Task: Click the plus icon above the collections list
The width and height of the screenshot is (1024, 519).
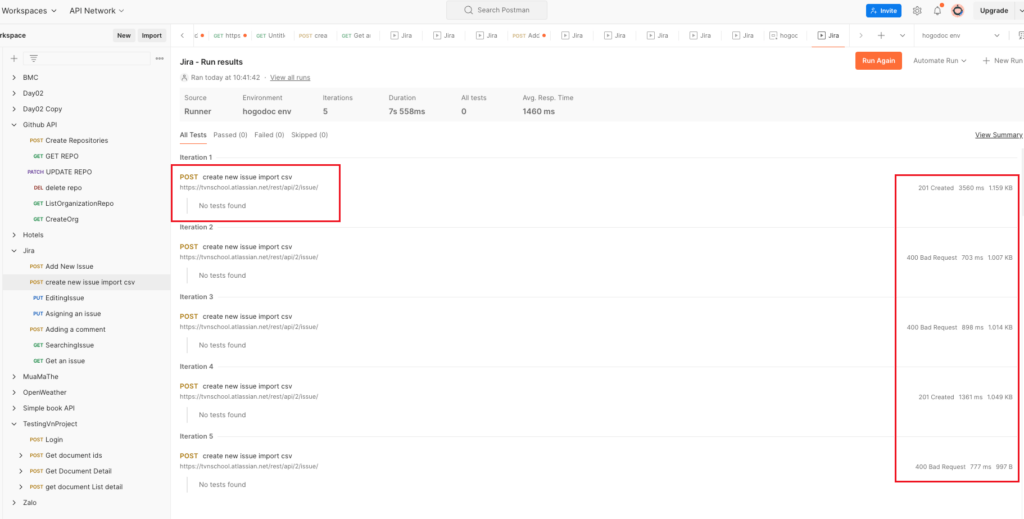Action: click(x=14, y=59)
